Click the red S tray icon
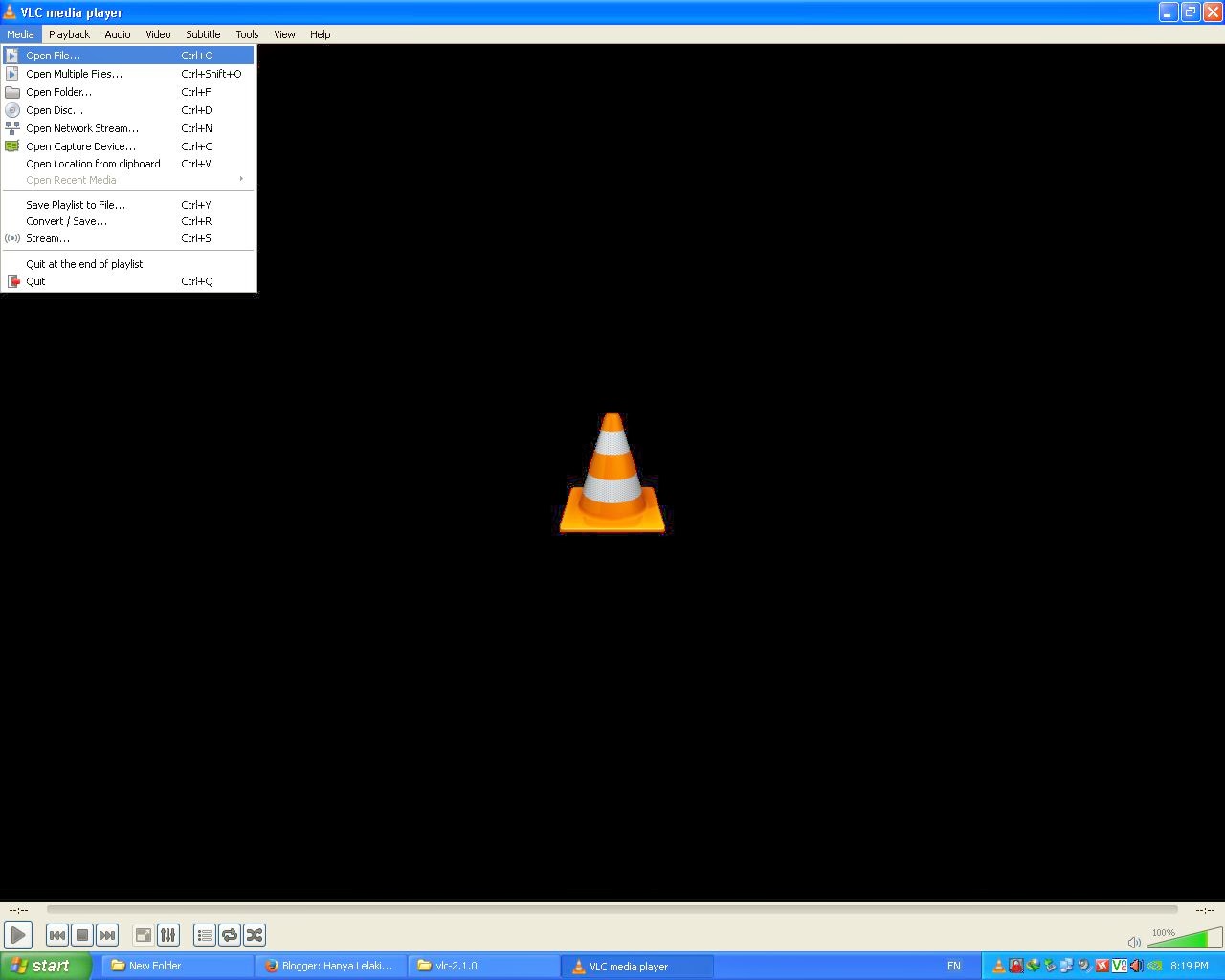The width and height of the screenshot is (1225, 980). click(1102, 966)
